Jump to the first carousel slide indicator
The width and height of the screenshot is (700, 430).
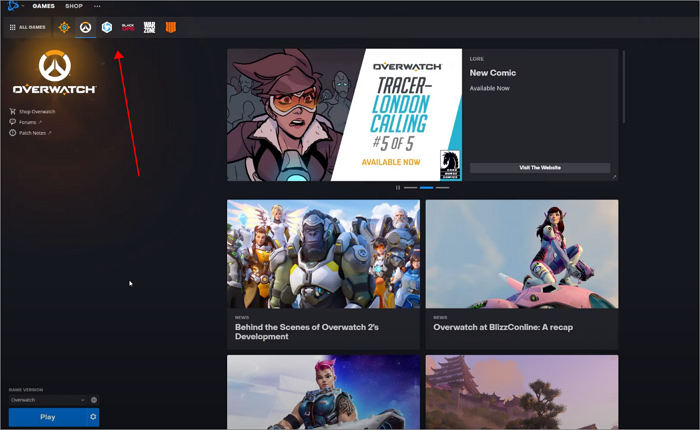click(410, 188)
